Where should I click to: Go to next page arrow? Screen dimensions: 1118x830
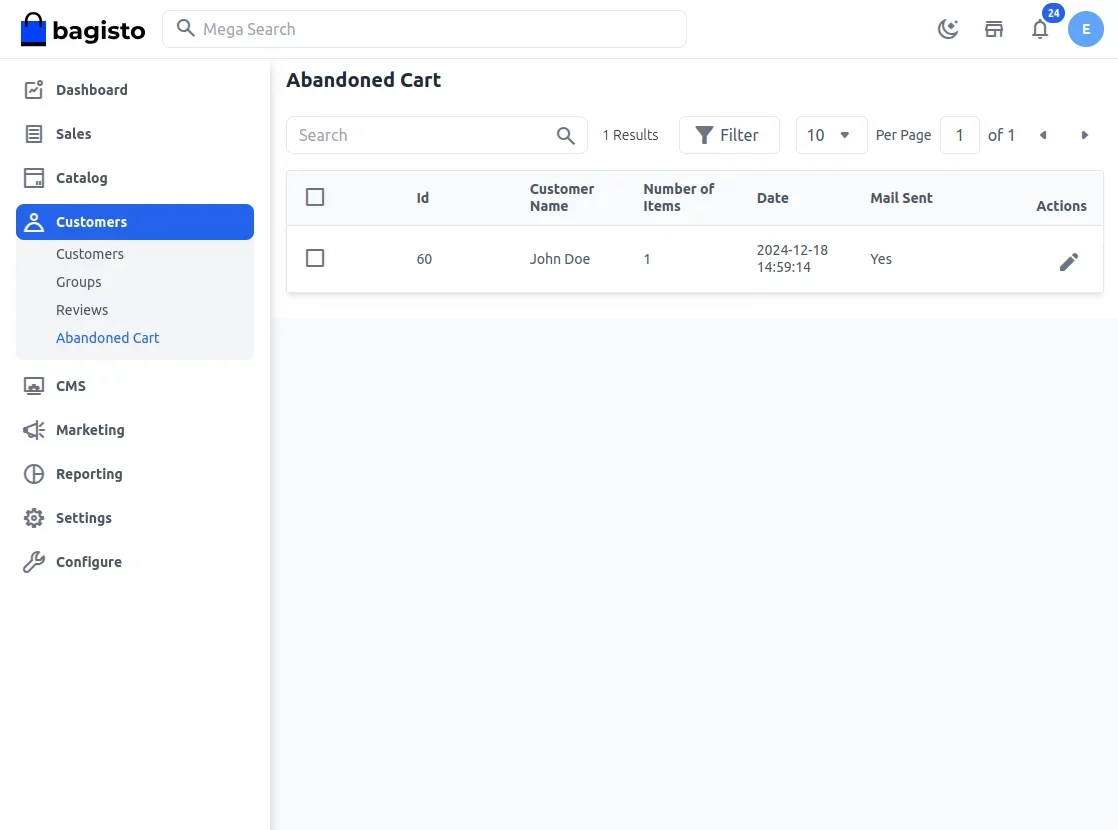(1084, 135)
